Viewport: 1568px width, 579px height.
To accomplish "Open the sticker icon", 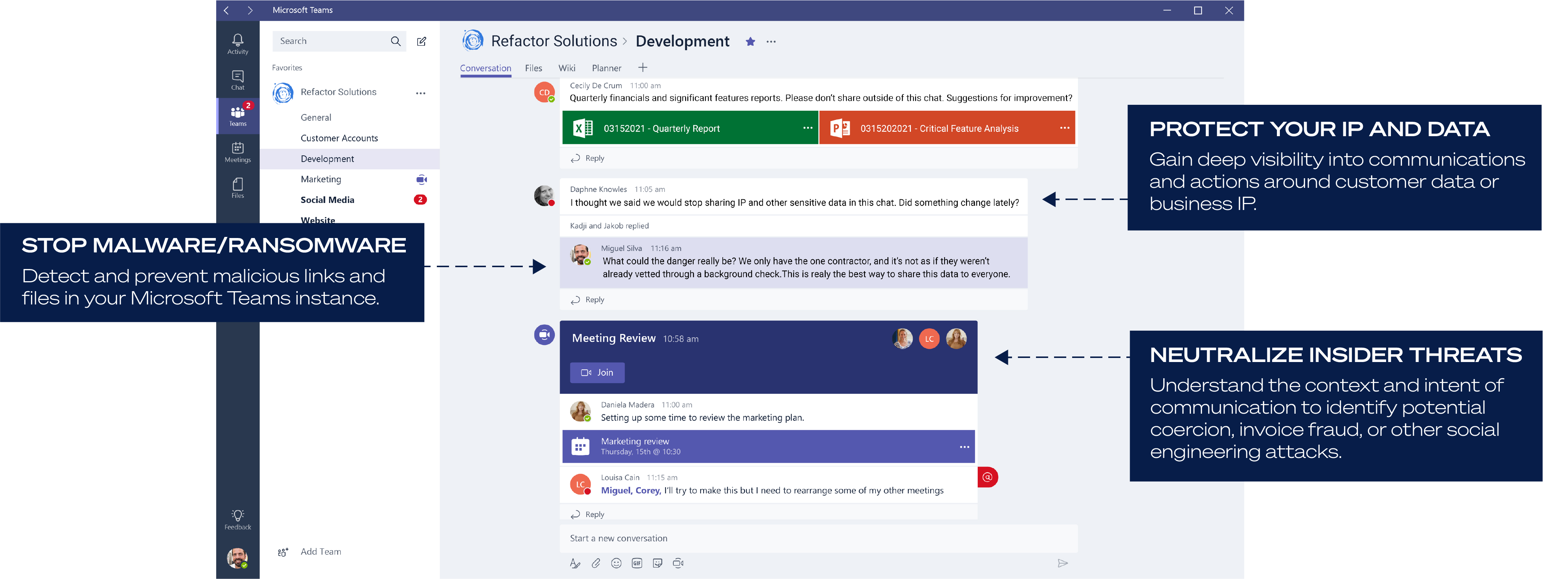I will pos(657,563).
